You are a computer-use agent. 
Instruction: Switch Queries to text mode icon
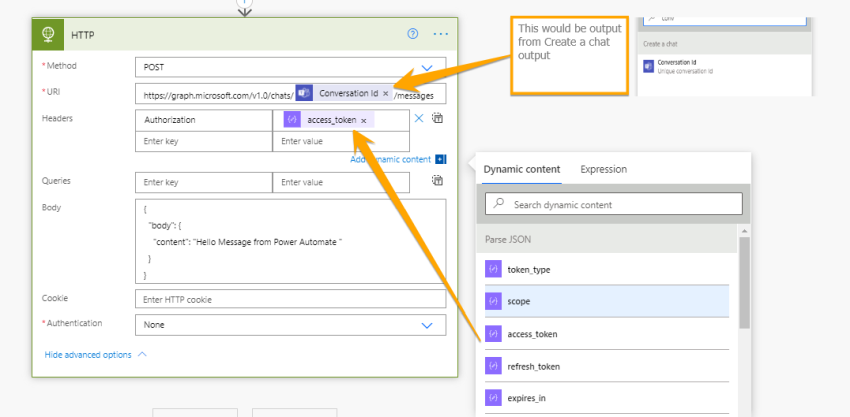[437, 181]
